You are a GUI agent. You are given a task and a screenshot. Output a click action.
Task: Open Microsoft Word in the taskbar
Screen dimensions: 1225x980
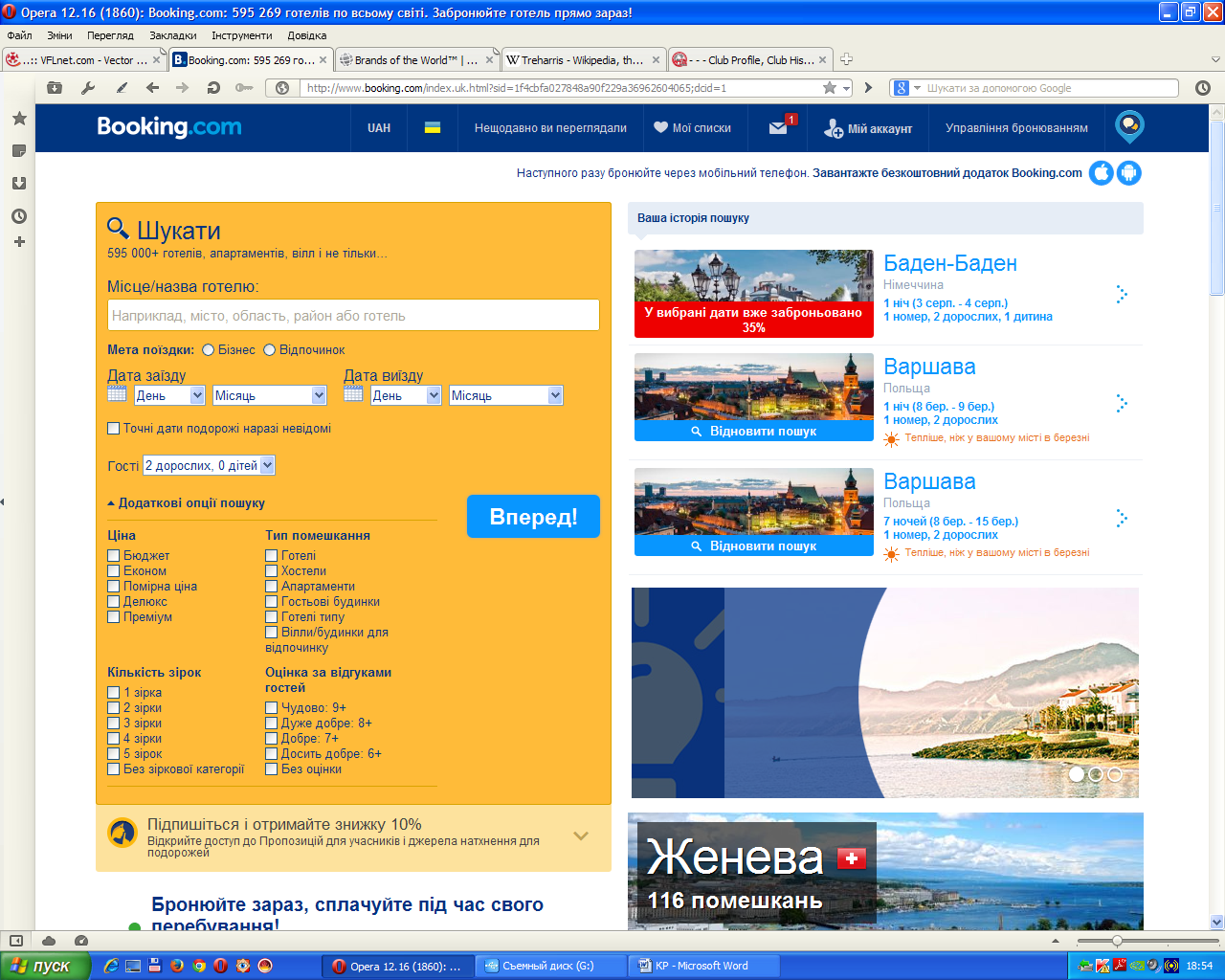coord(704,966)
